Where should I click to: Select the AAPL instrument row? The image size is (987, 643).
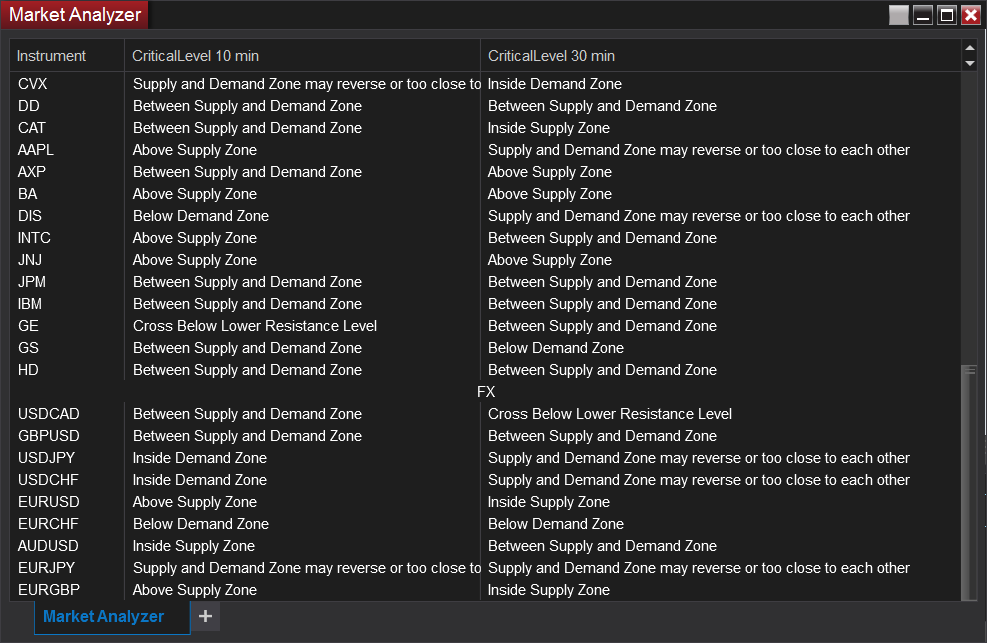point(485,150)
